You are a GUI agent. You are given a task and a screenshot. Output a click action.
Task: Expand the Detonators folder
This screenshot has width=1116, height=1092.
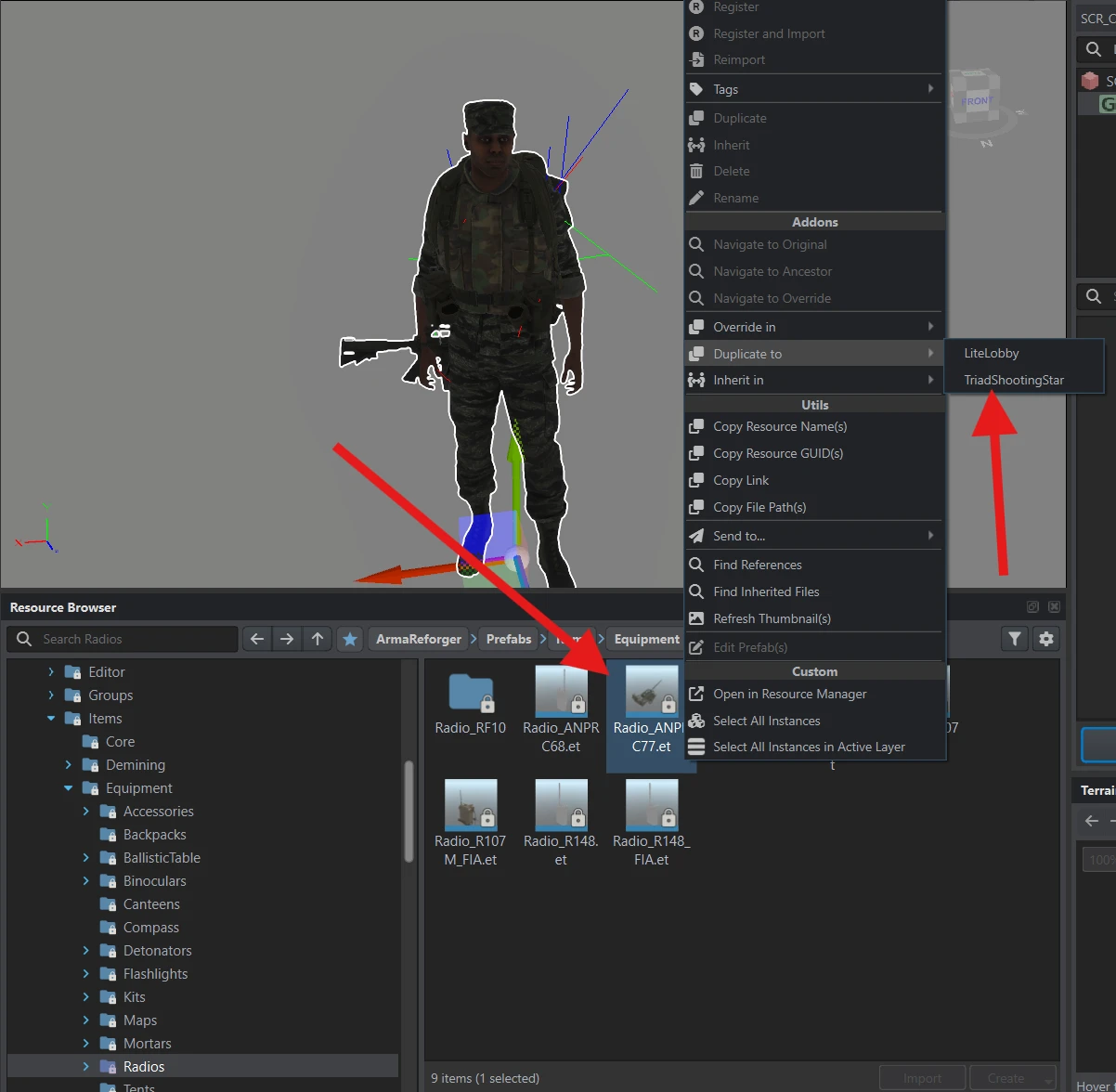click(86, 950)
